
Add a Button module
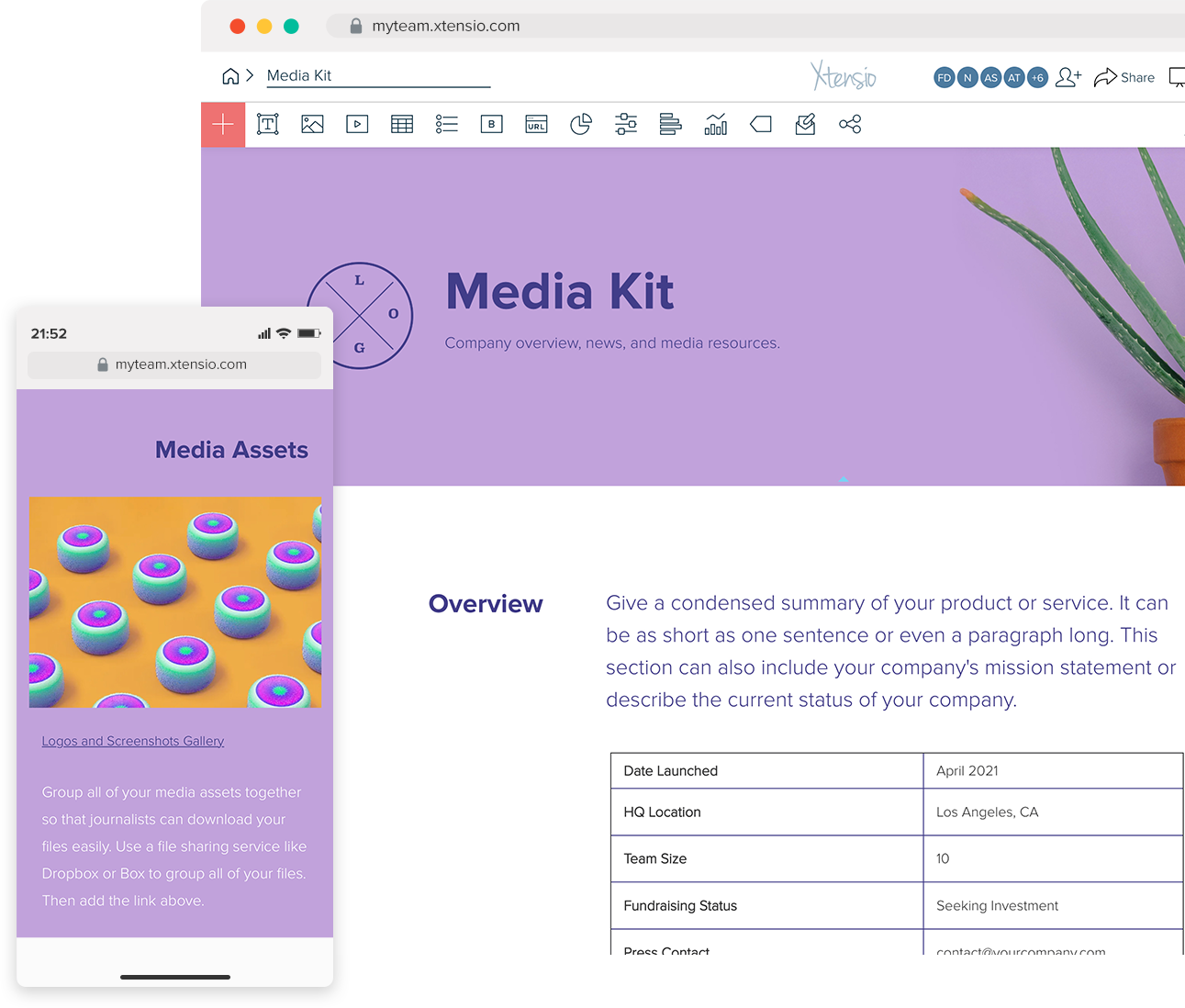(491, 124)
